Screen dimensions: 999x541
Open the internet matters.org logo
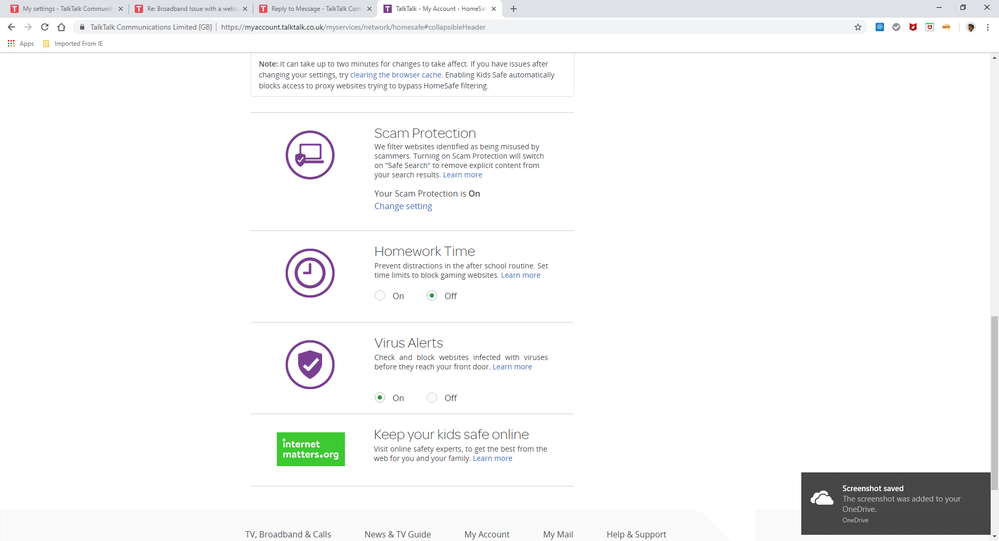[310, 449]
